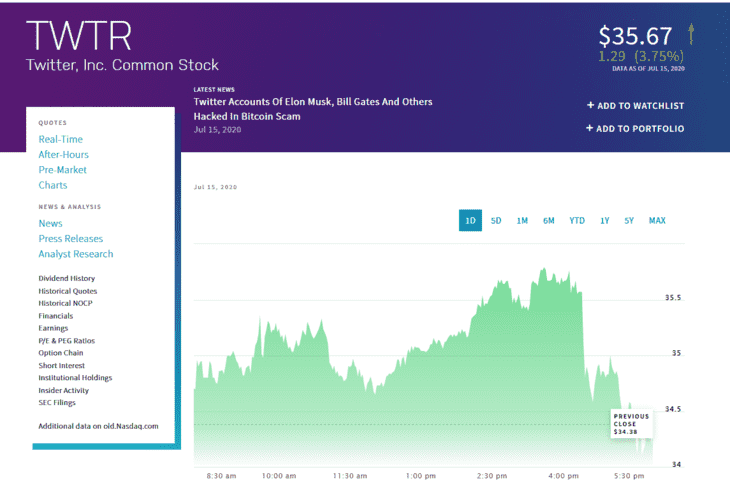Click the TWTR ticker heading
730x500 pixels.
click(x=79, y=36)
